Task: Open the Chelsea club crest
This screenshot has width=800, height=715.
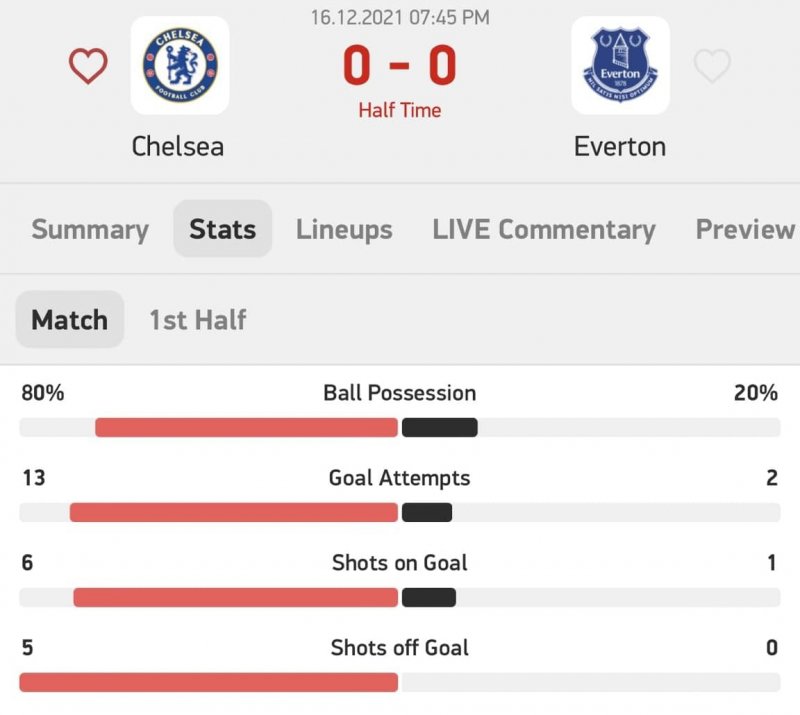Action: tap(180, 66)
